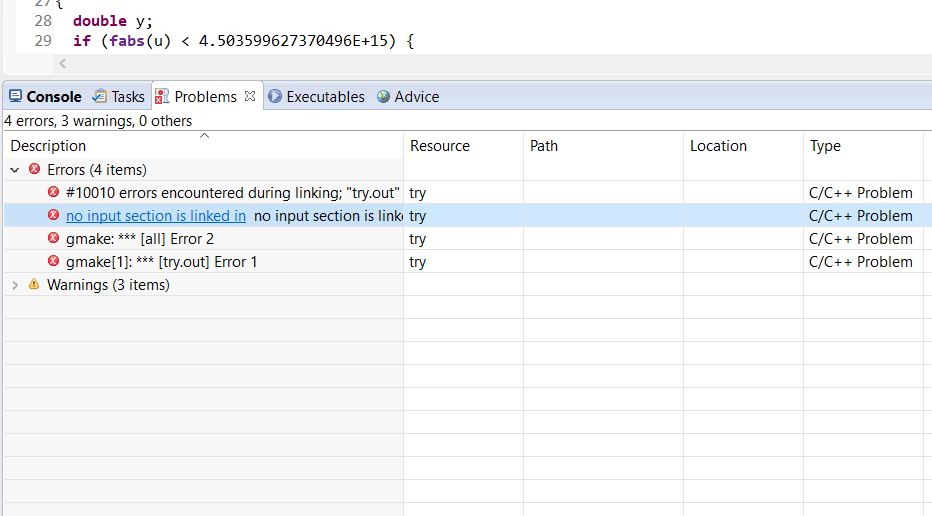932x516 pixels.
Task: Click the Problems tab's icon
Action: tap(162, 97)
